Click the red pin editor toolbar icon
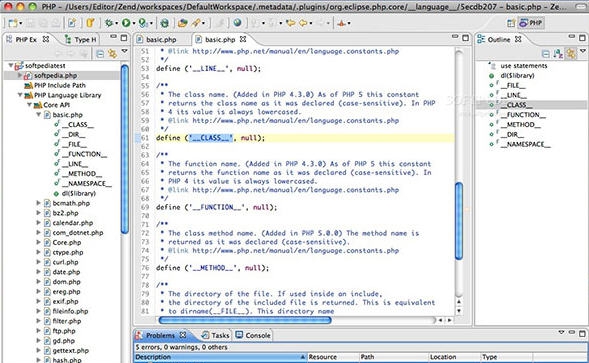 pos(341,23)
